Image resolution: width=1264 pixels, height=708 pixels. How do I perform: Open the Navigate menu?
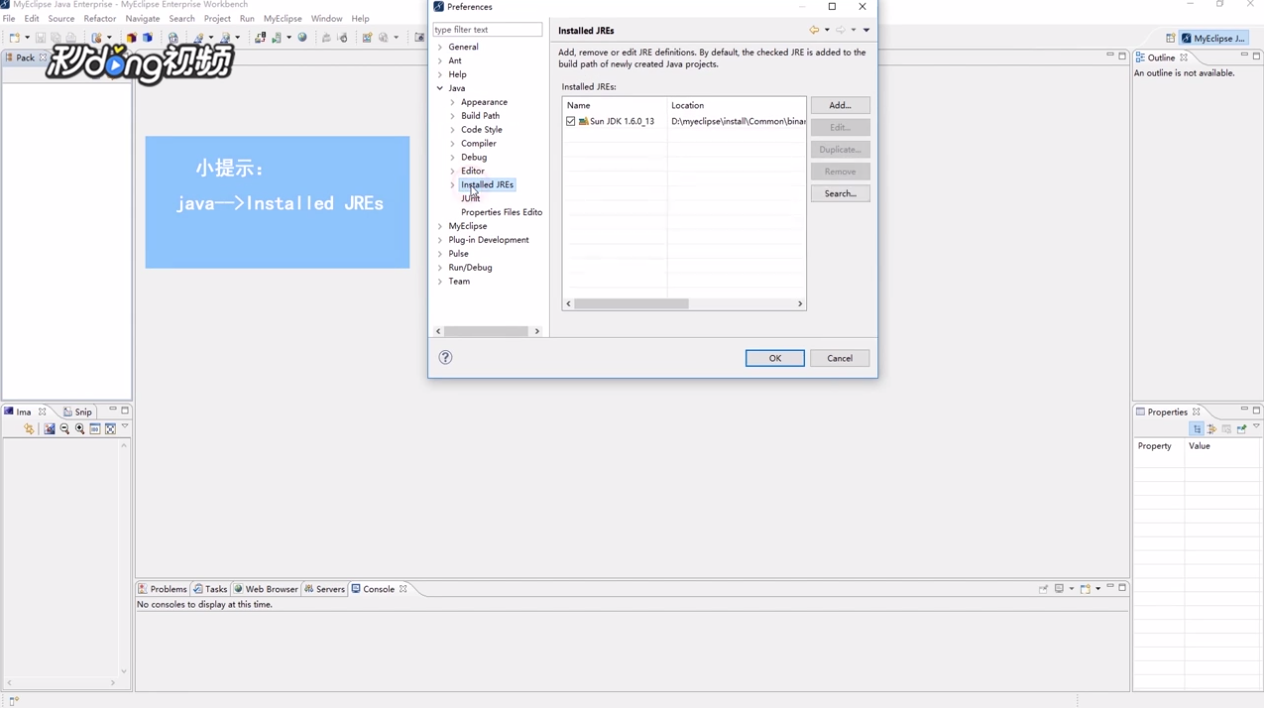143,18
